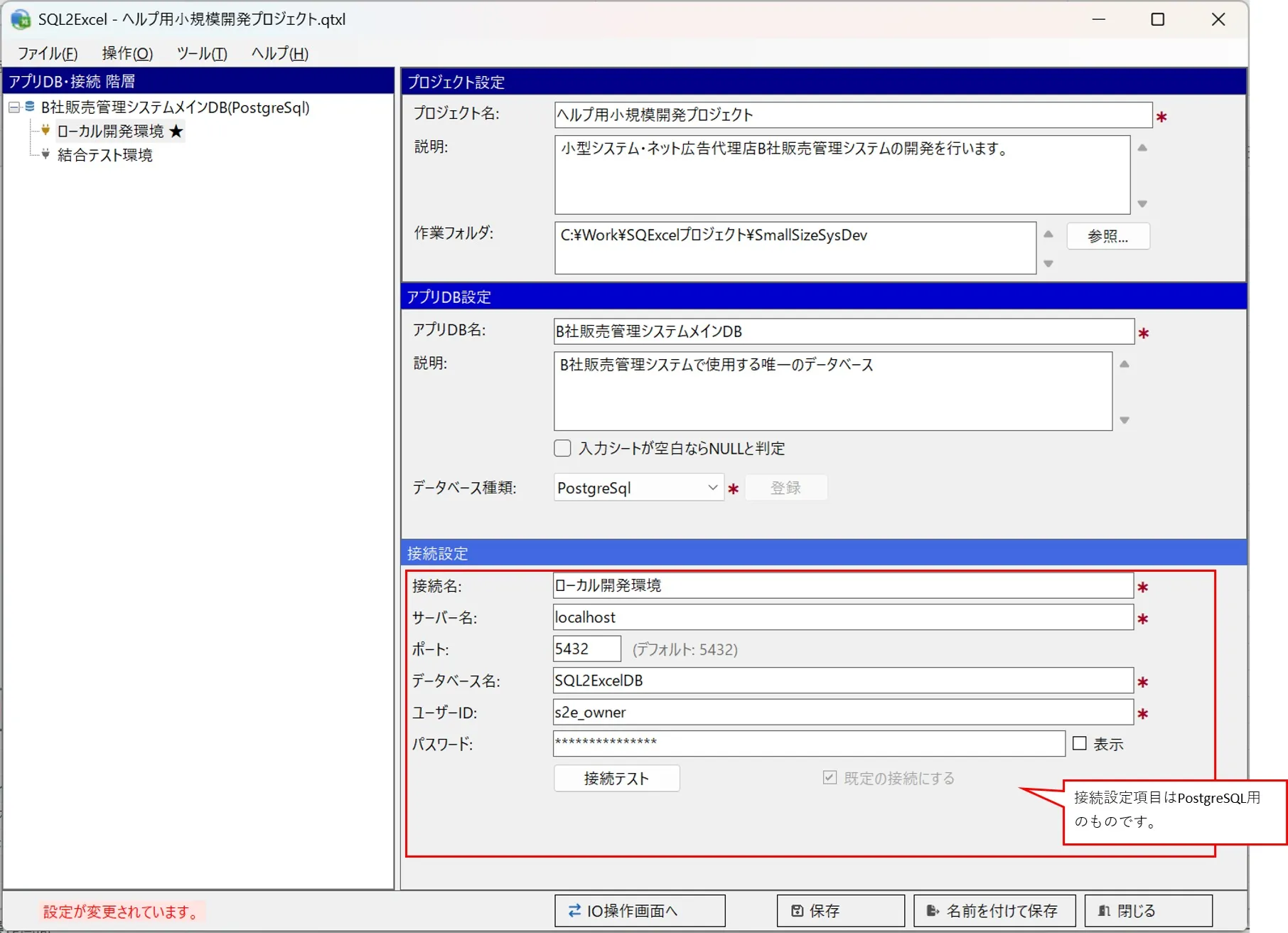Click the 接続テスト button

pyautogui.click(x=616, y=778)
